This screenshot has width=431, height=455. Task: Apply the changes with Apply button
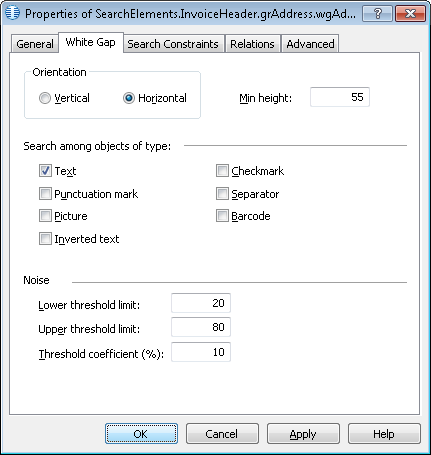point(303,434)
